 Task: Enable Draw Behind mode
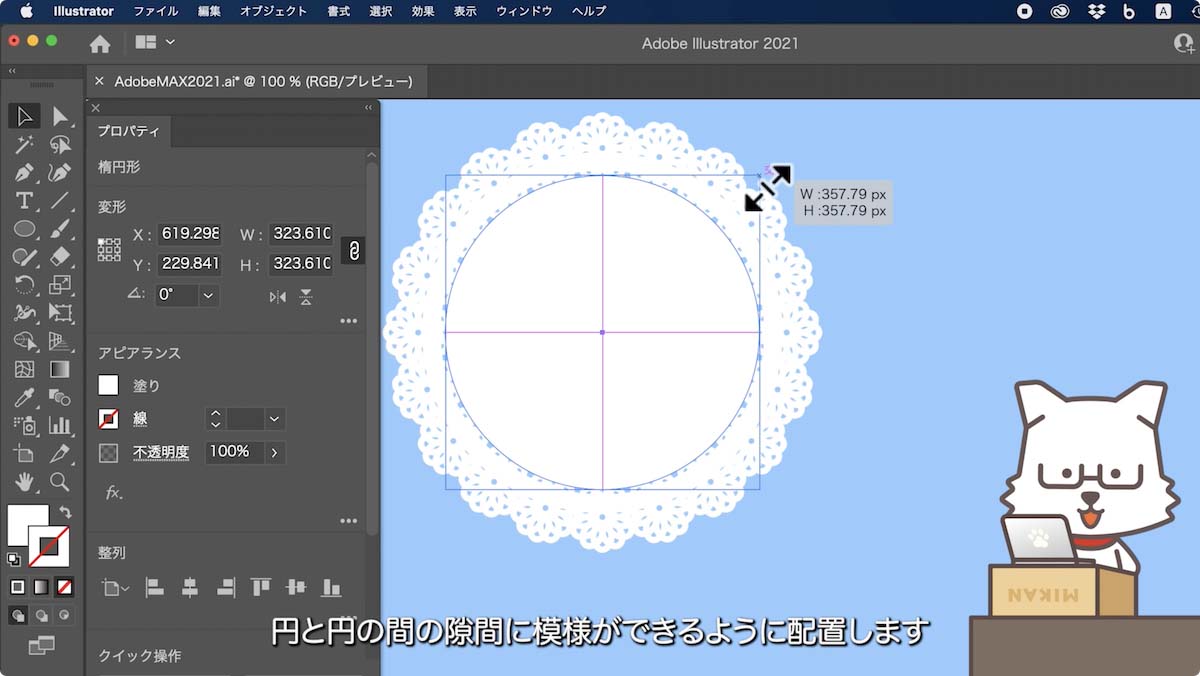pos(41,615)
